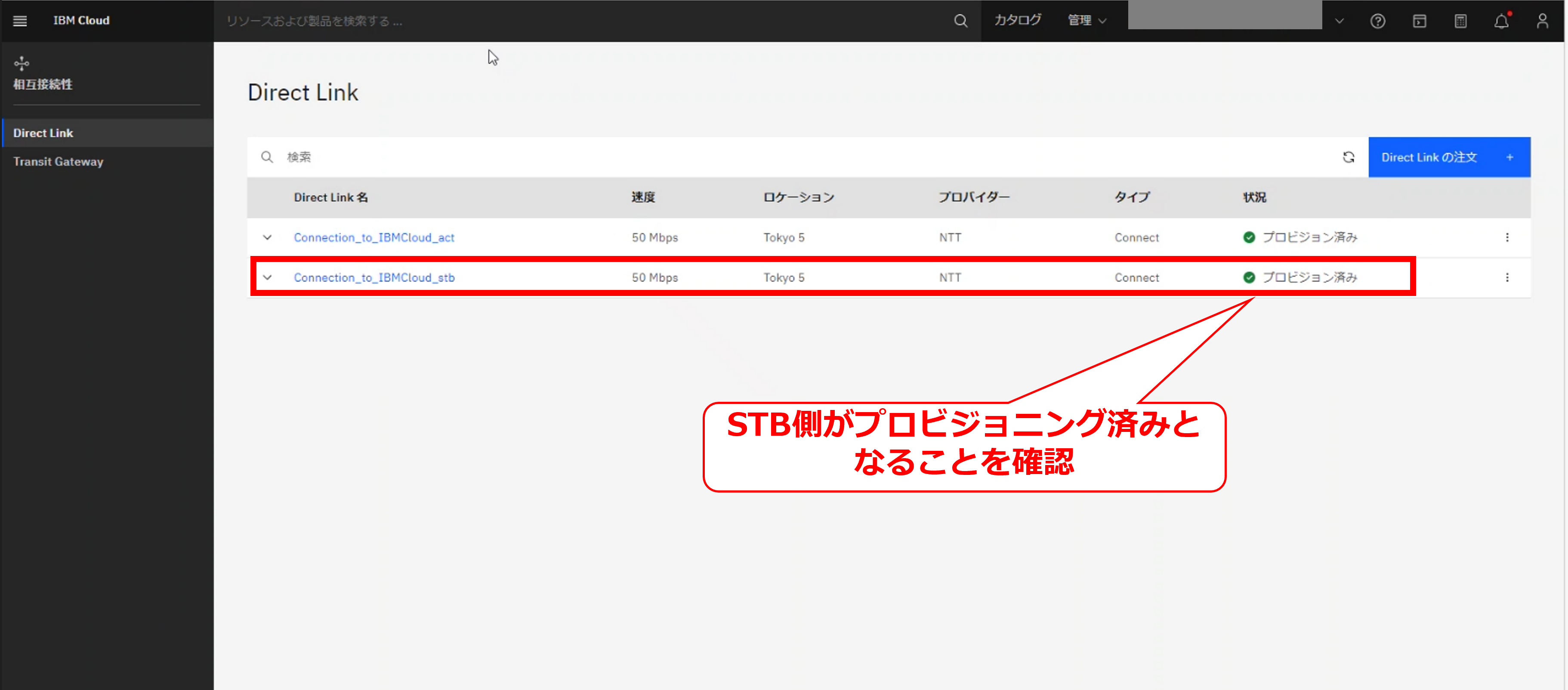The width and height of the screenshot is (1568, 690).
Task: Select Direct Link in the sidebar
Action: pos(43,133)
